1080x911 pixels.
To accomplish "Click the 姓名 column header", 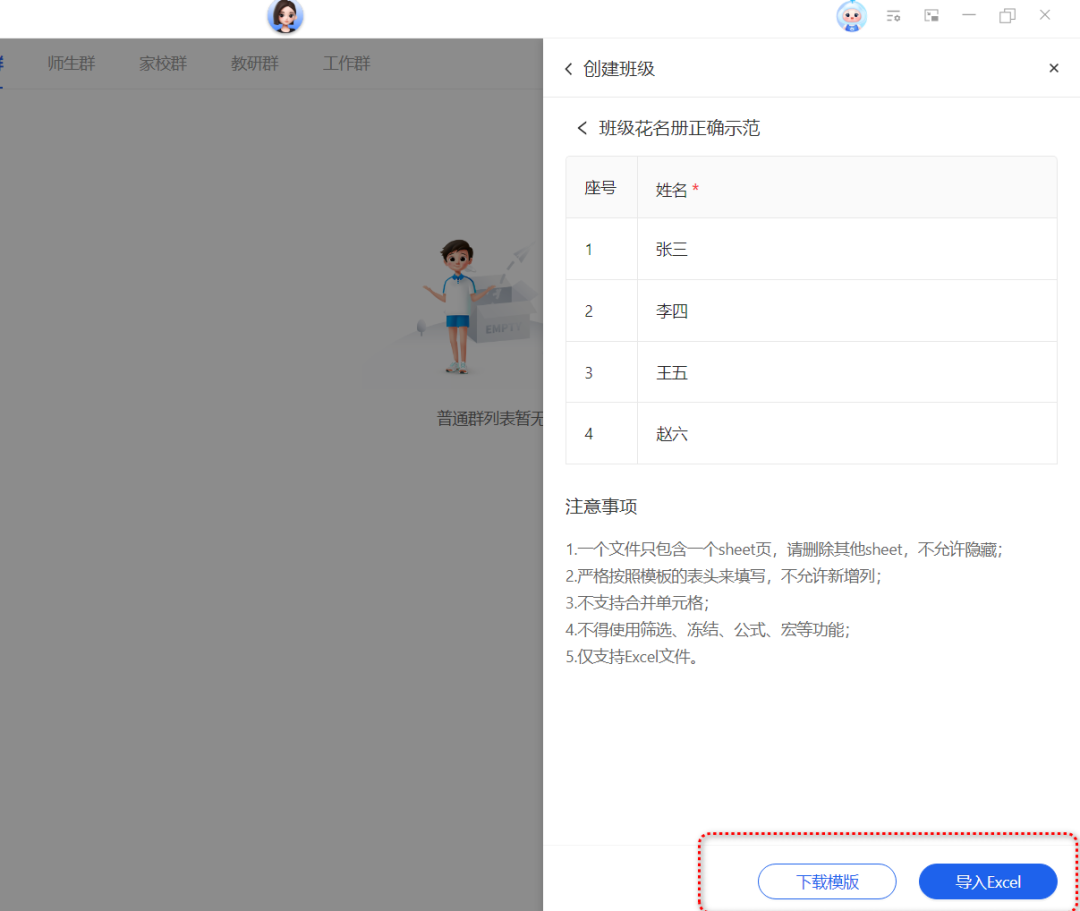I will (672, 187).
